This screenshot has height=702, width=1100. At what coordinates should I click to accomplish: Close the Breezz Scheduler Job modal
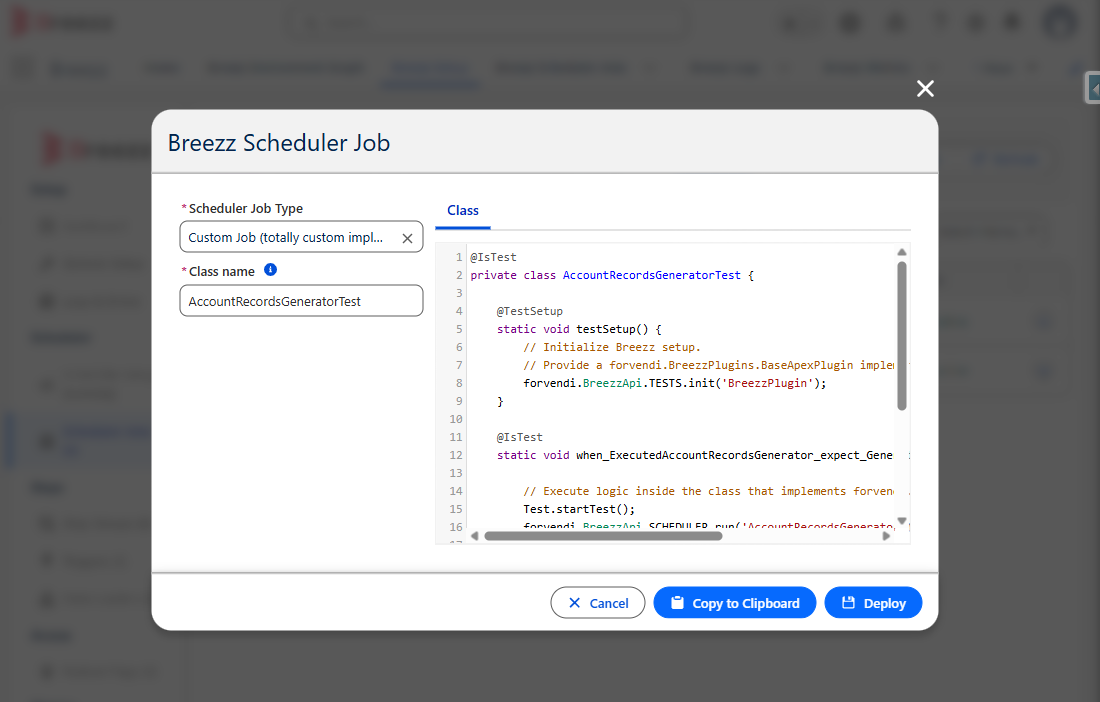(925, 88)
